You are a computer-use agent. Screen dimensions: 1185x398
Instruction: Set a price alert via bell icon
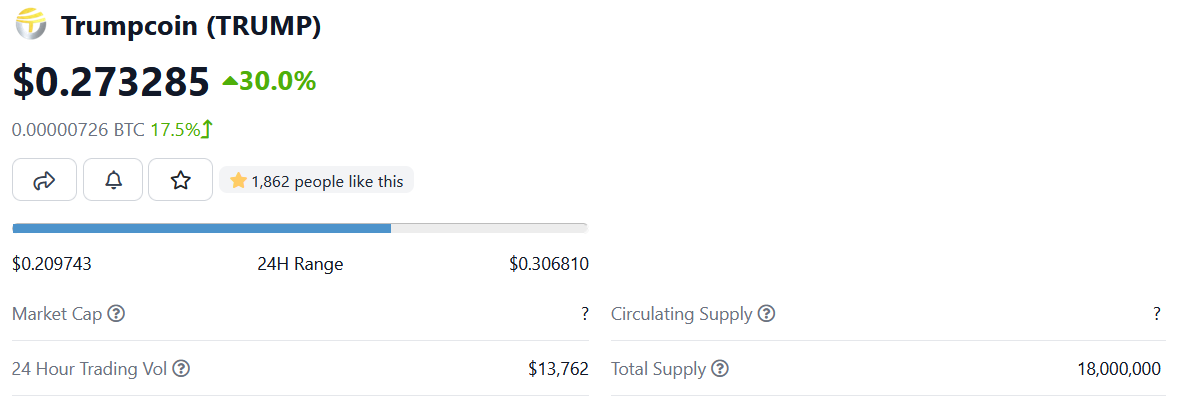pos(113,180)
